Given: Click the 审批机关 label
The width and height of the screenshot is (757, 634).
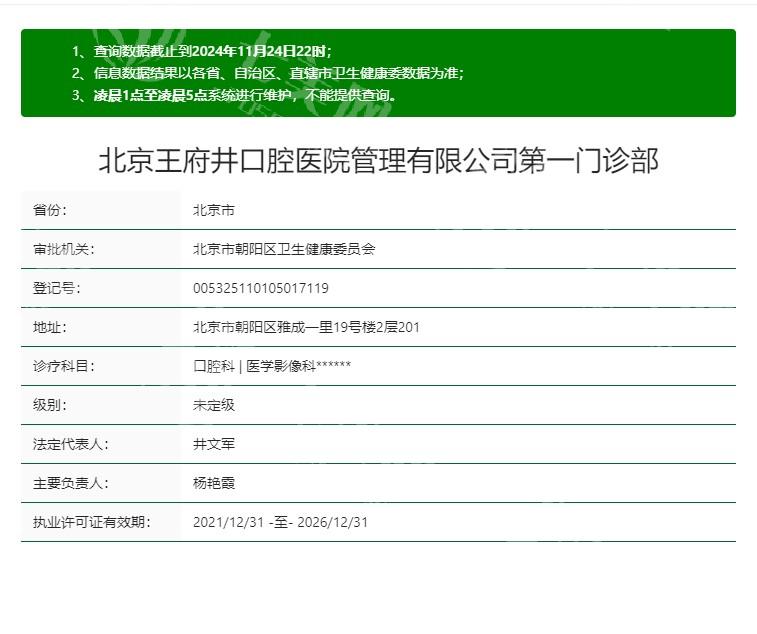Looking at the screenshot, I should (64, 249).
